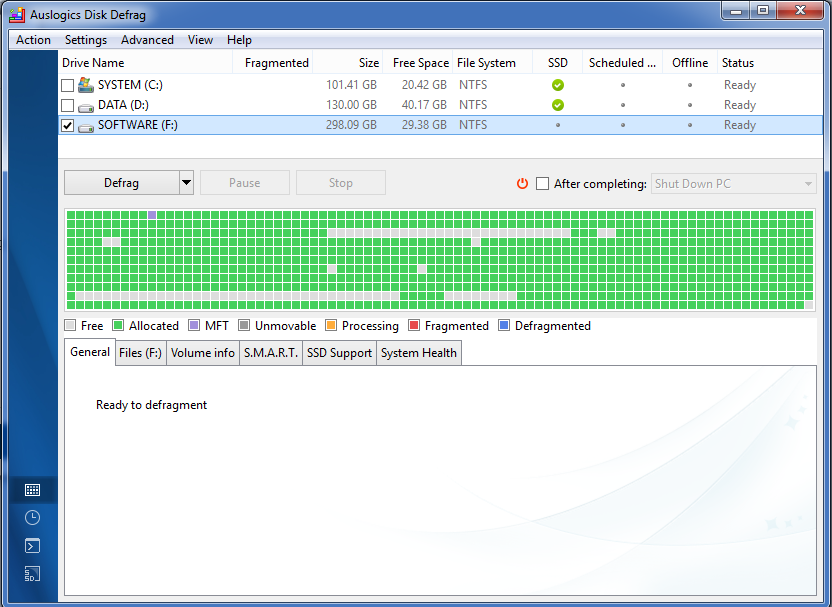This screenshot has height=607, width=832.
Task: Open the Action menu
Action: tap(33, 40)
